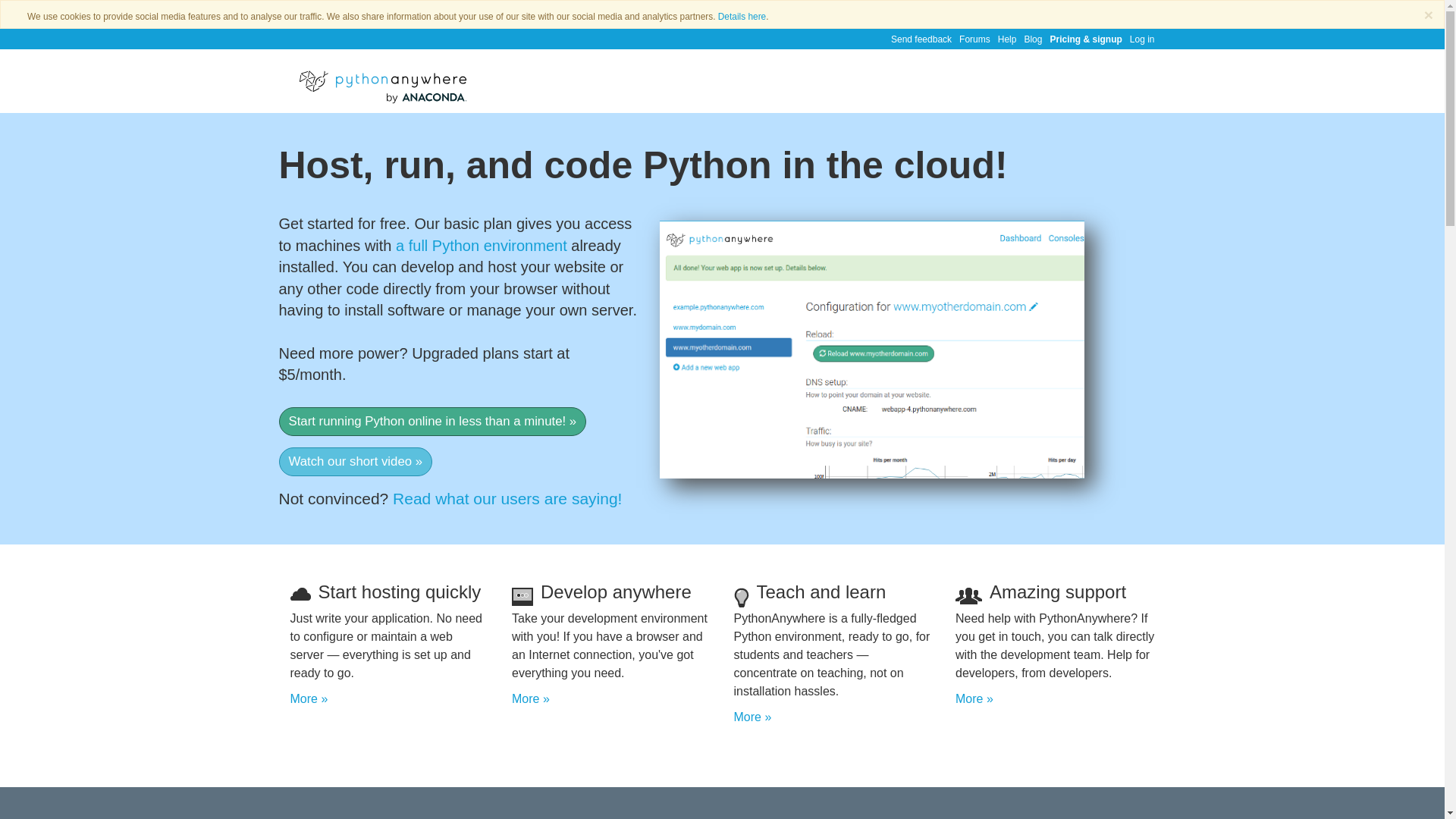Image resolution: width=1456 pixels, height=819 pixels.
Task: Open 'Read what our users are saying!'
Action: 507,499
